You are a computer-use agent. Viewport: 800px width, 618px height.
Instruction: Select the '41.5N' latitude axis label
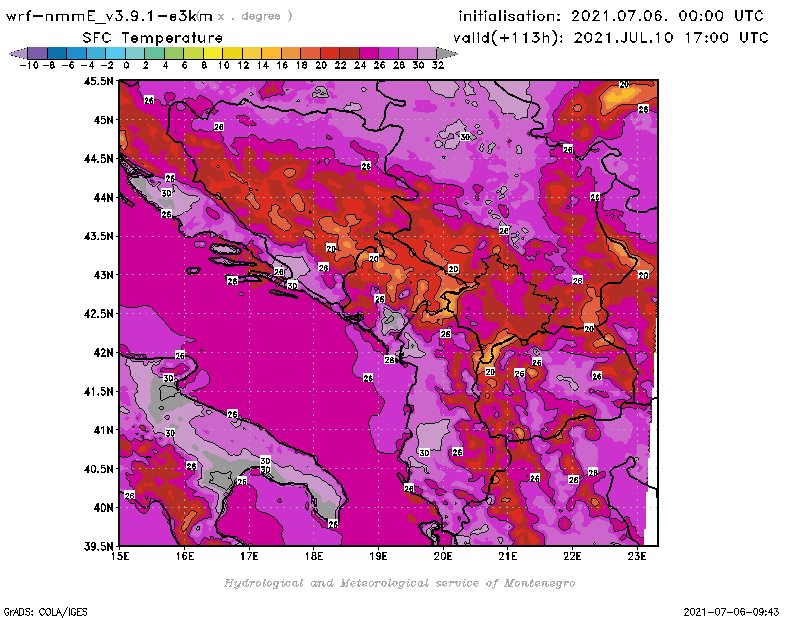pyautogui.click(x=98, y=391)
